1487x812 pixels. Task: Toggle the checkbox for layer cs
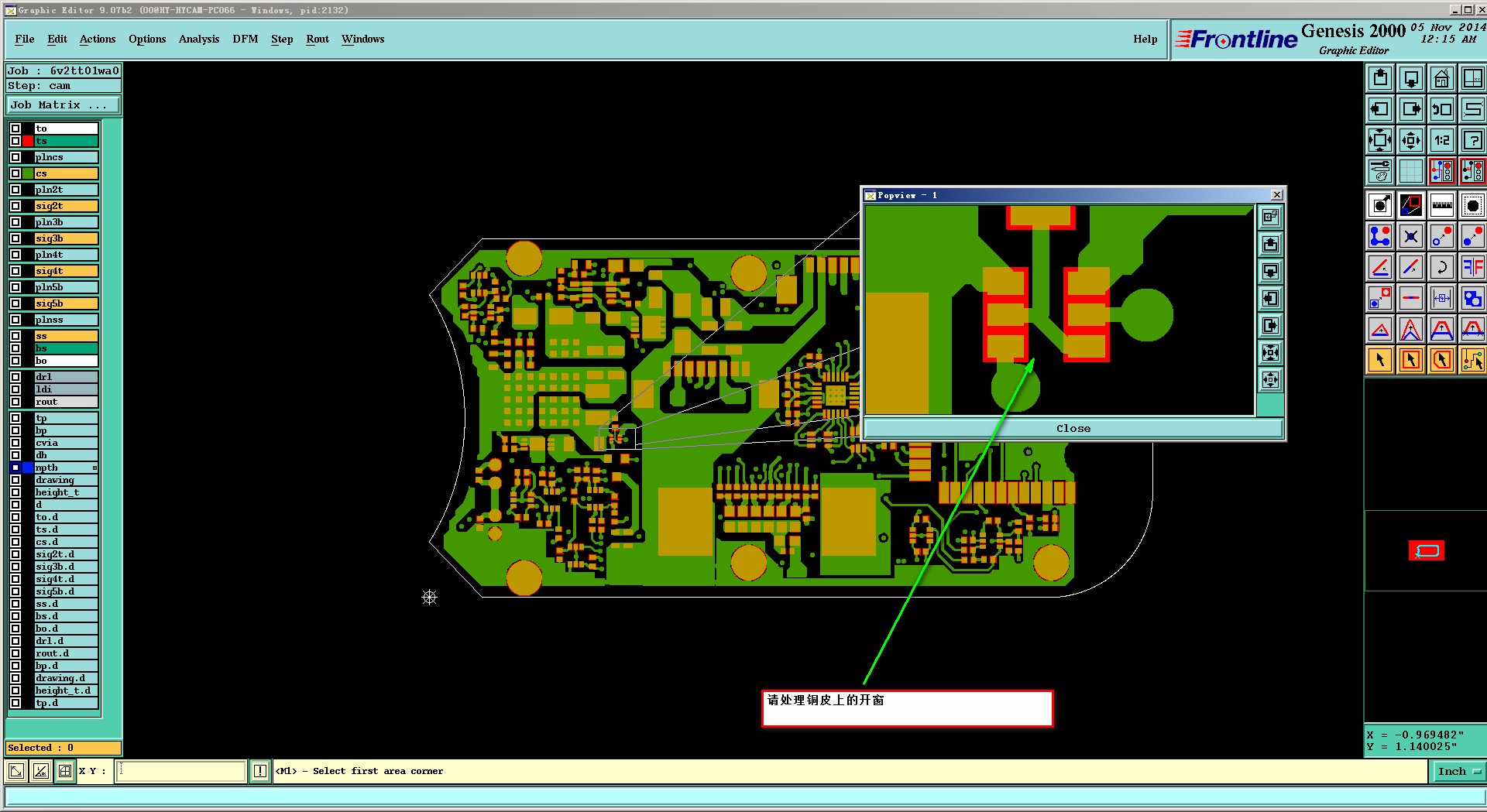tap(15, 173)
